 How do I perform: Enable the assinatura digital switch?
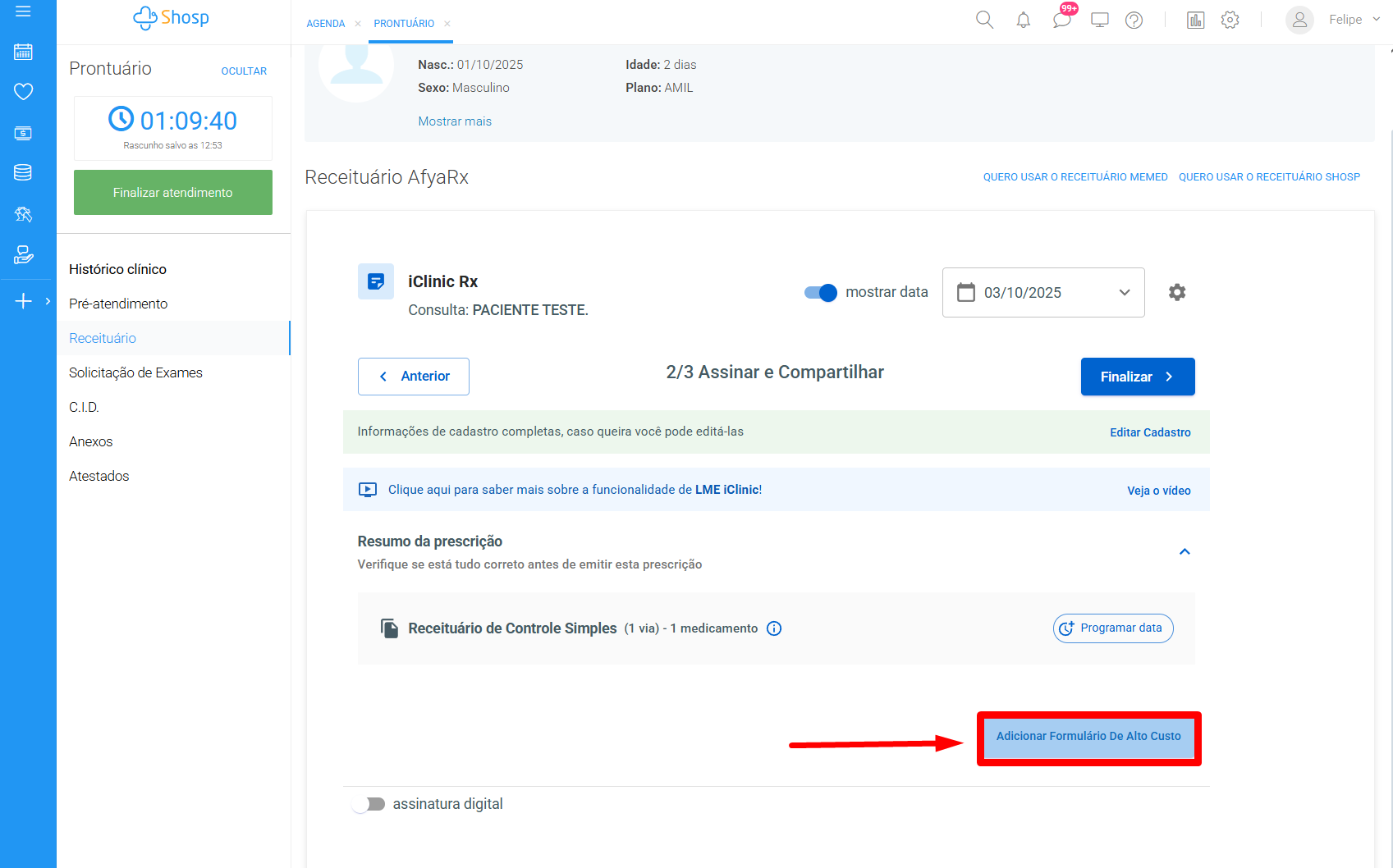[369, 804]
